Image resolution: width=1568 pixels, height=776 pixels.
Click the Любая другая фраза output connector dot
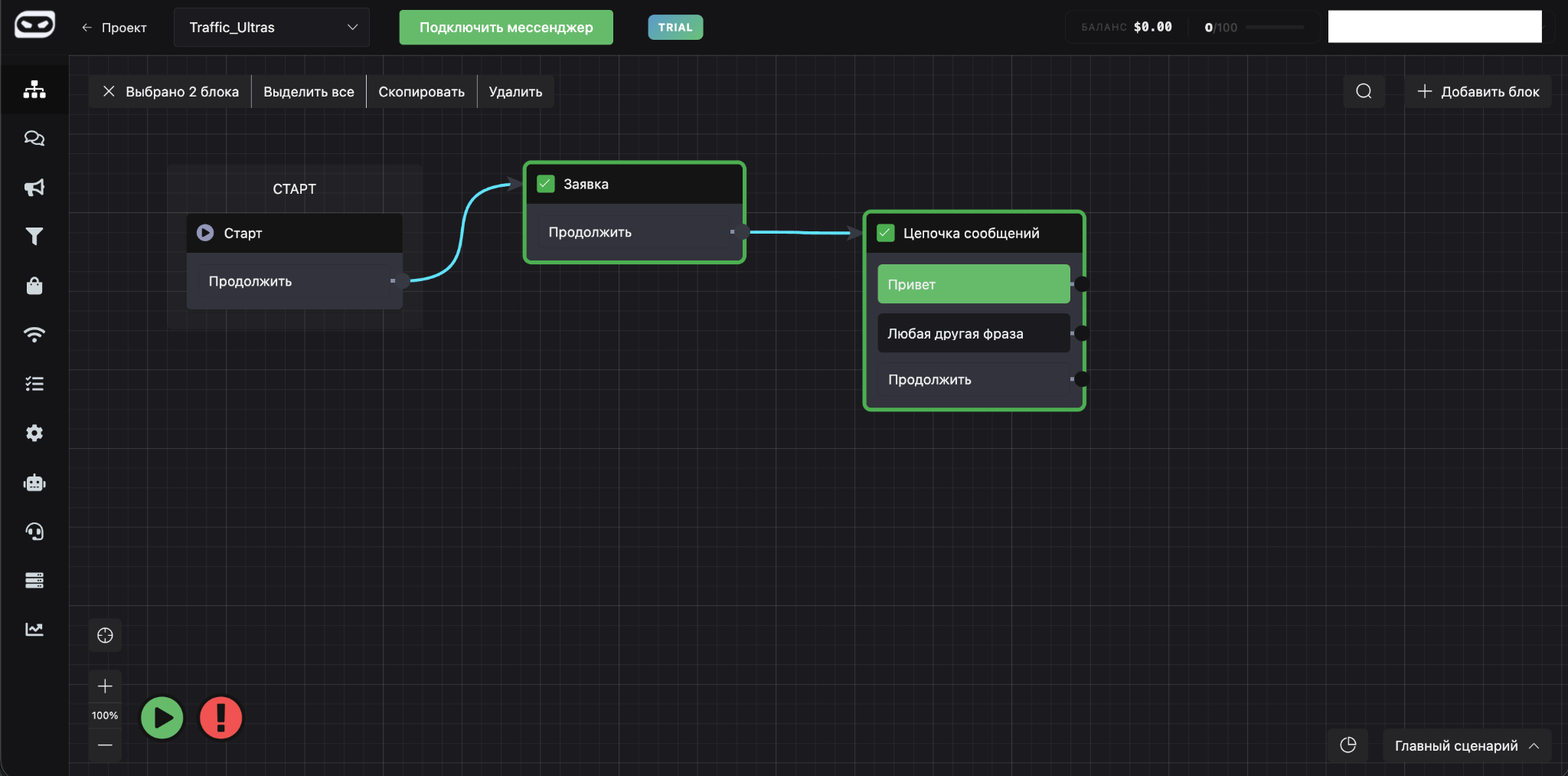(1081, 333)
